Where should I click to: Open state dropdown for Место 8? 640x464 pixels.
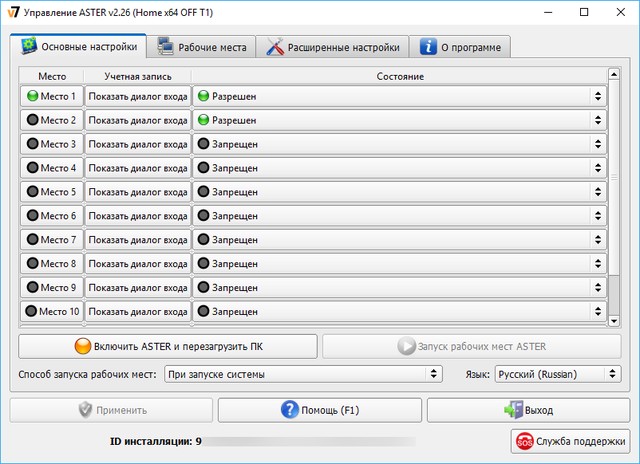(400, 264)
